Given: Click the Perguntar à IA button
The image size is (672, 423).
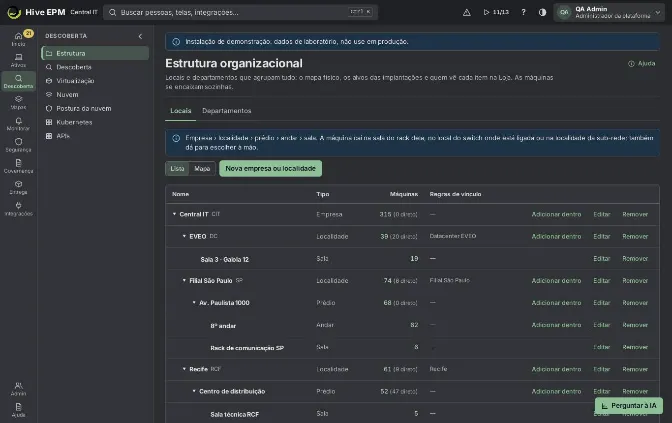Looking at the screenshot, I should click(x=629, y=405).
